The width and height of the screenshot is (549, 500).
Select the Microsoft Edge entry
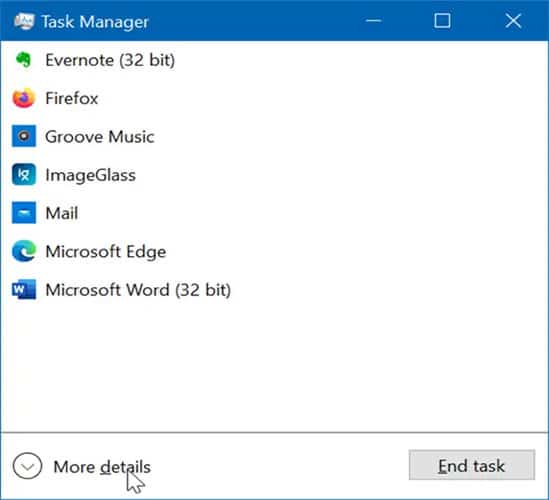click(106, 251)
